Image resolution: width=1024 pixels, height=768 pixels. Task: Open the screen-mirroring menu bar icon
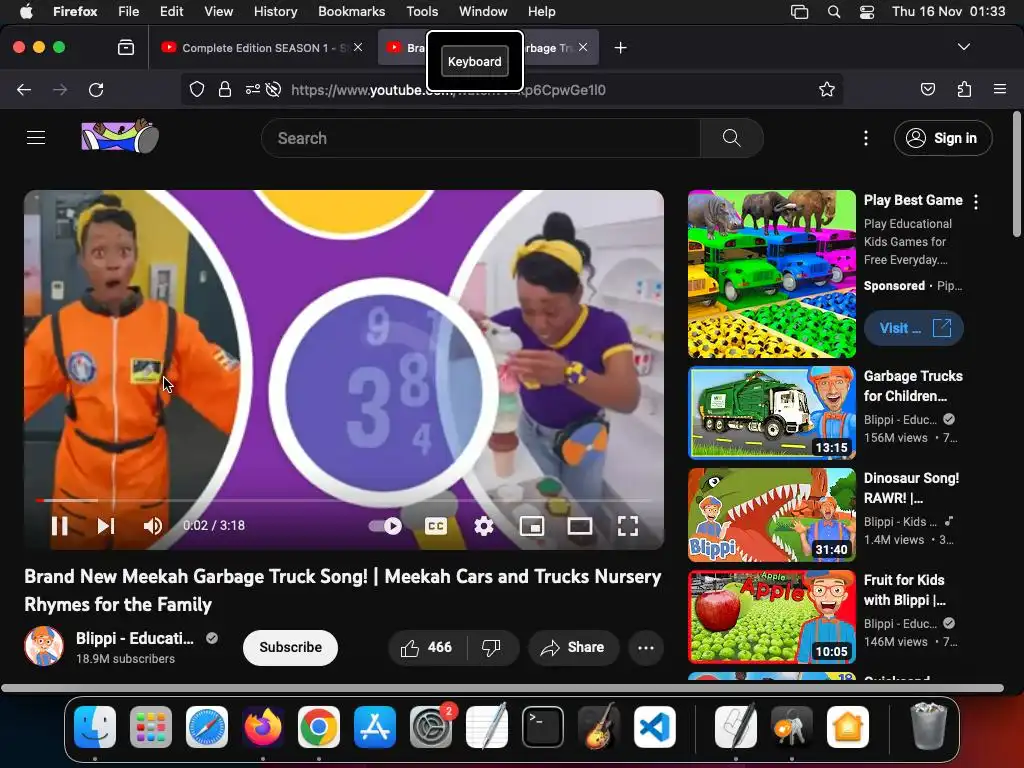click(x=799, y=12)
